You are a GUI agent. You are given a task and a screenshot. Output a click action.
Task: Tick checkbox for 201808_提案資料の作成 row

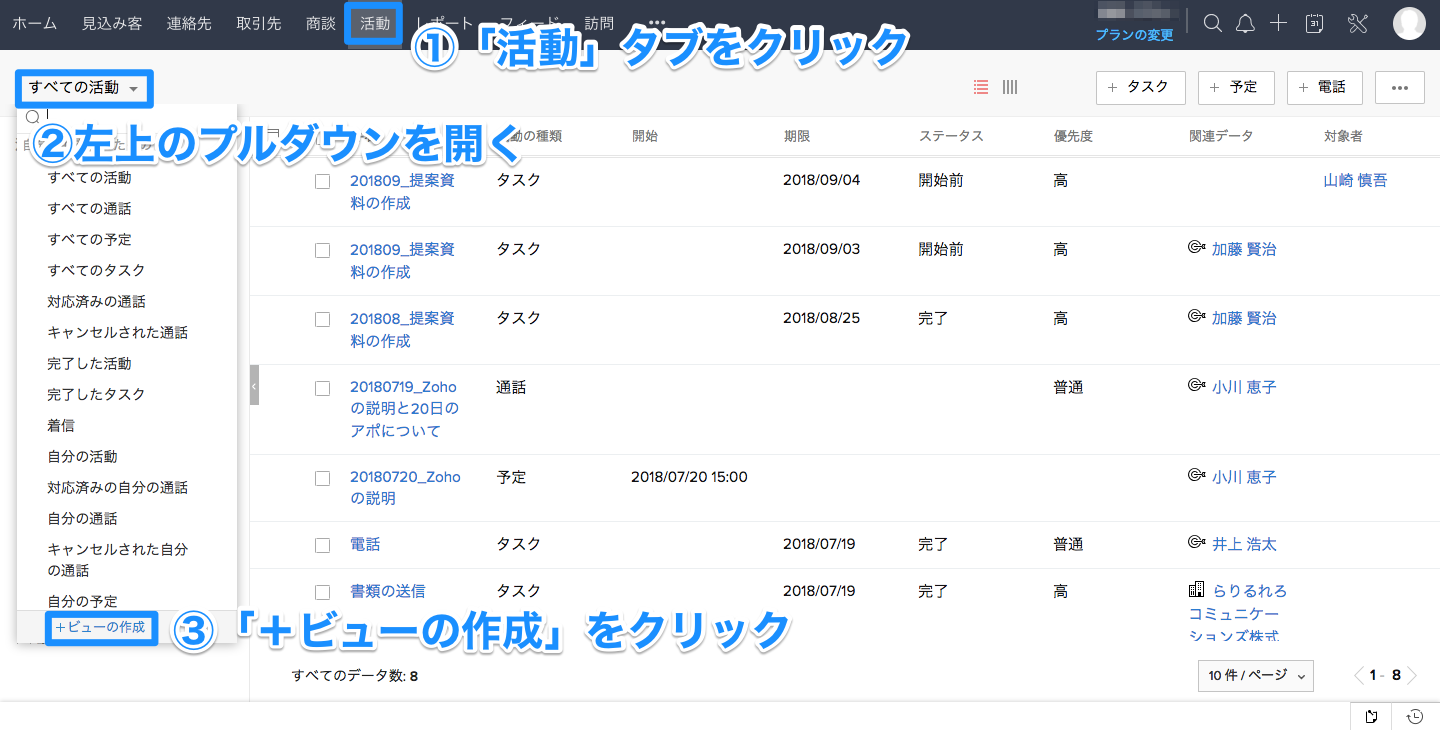322,320
